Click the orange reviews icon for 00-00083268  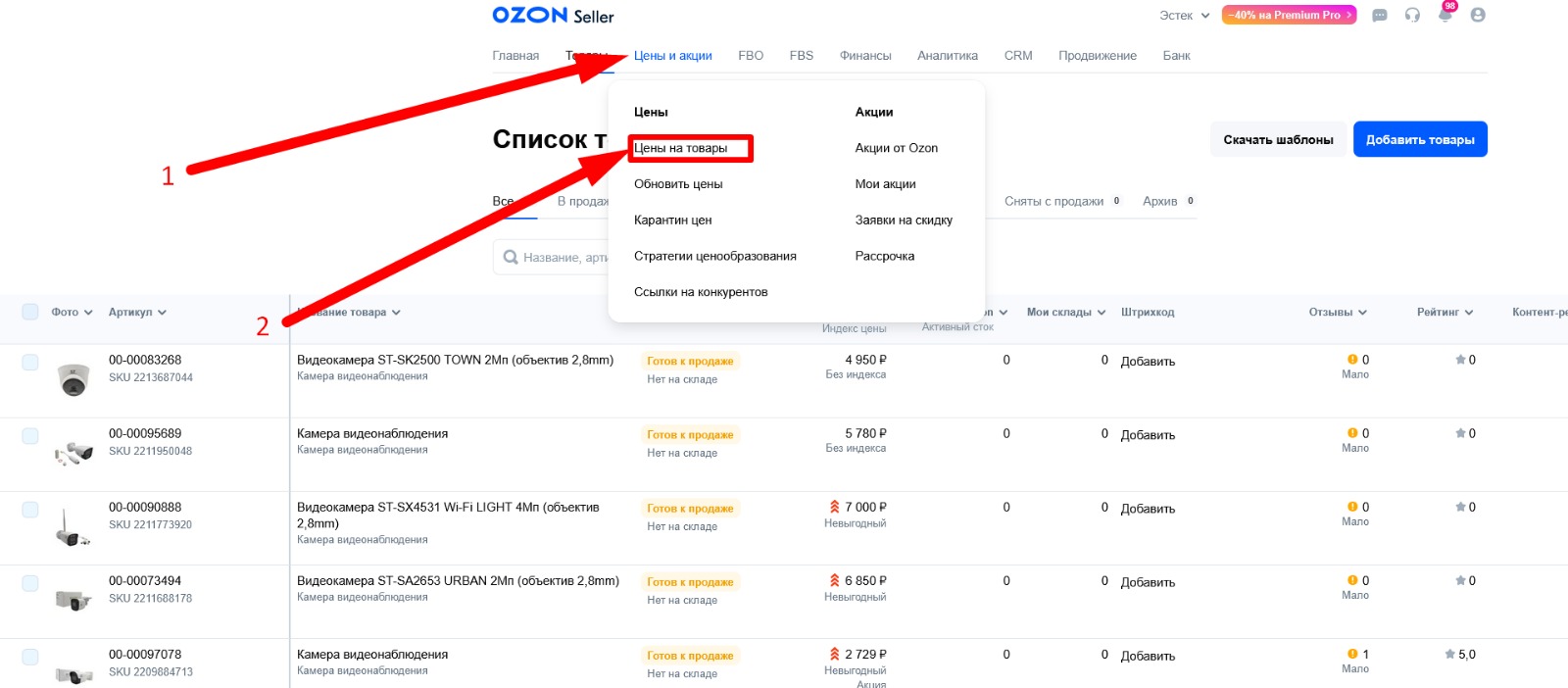1352,360
